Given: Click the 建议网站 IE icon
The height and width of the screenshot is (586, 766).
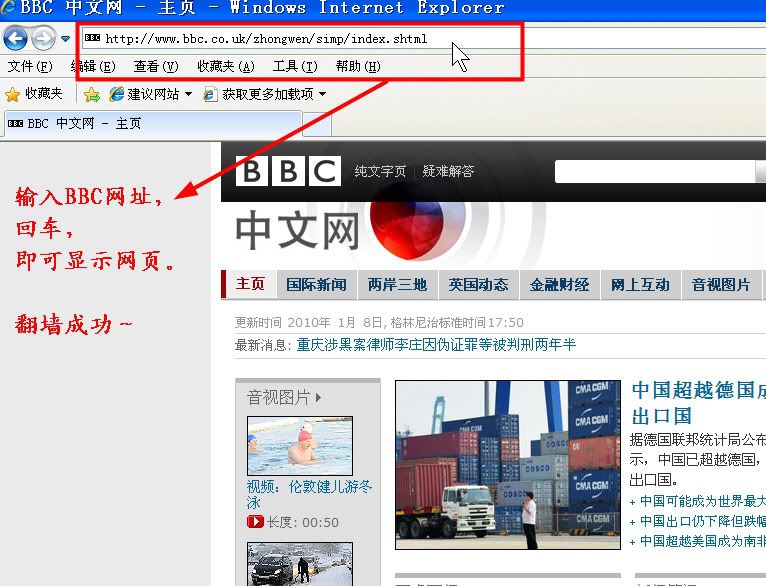Looking at the screenshot, I should point(117,94).
